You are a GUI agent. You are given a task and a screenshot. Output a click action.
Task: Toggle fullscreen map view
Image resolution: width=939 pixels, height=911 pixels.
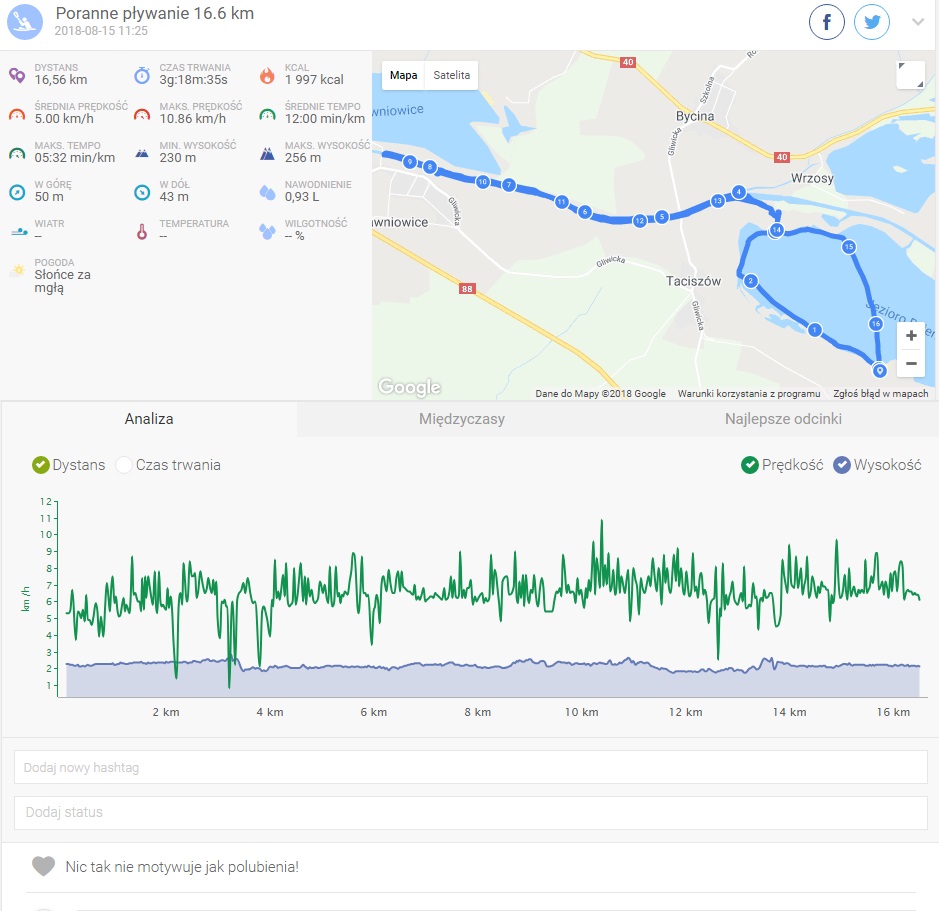[910, 75]
